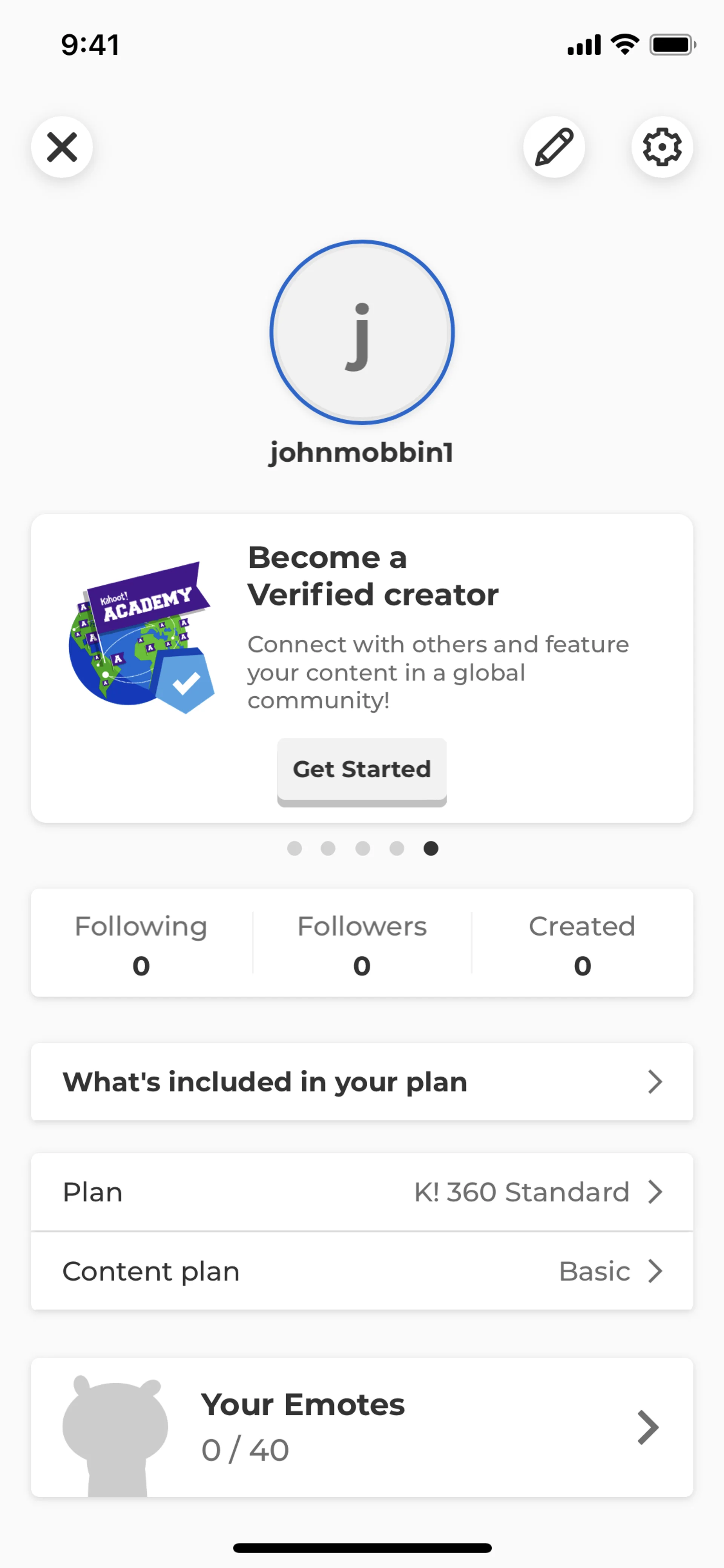724x1568 pixels.
Task: Tap the Become a Verified creator heading
Action: [x=373, y=576]
